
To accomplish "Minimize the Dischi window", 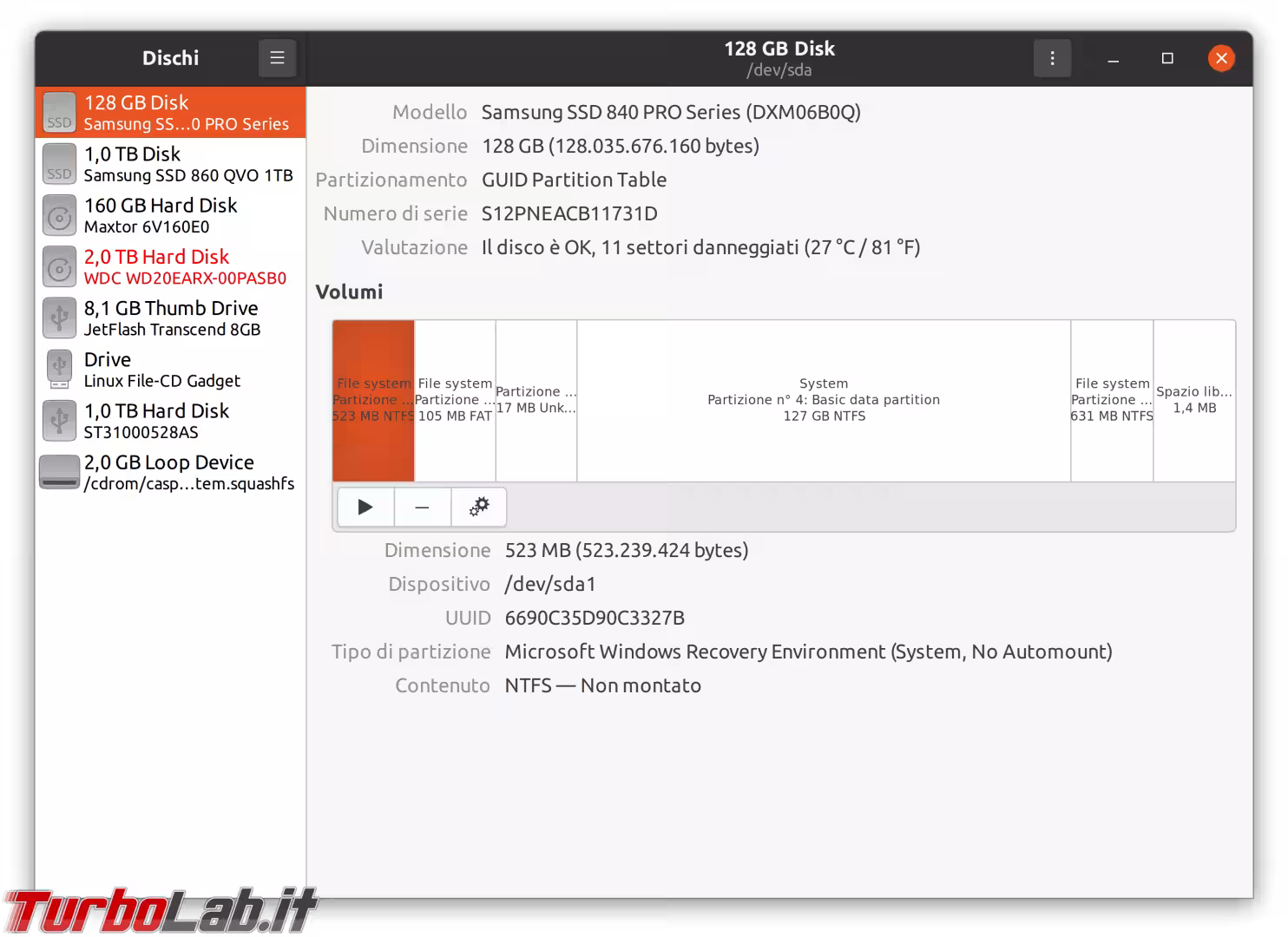I will [1113, 59].
